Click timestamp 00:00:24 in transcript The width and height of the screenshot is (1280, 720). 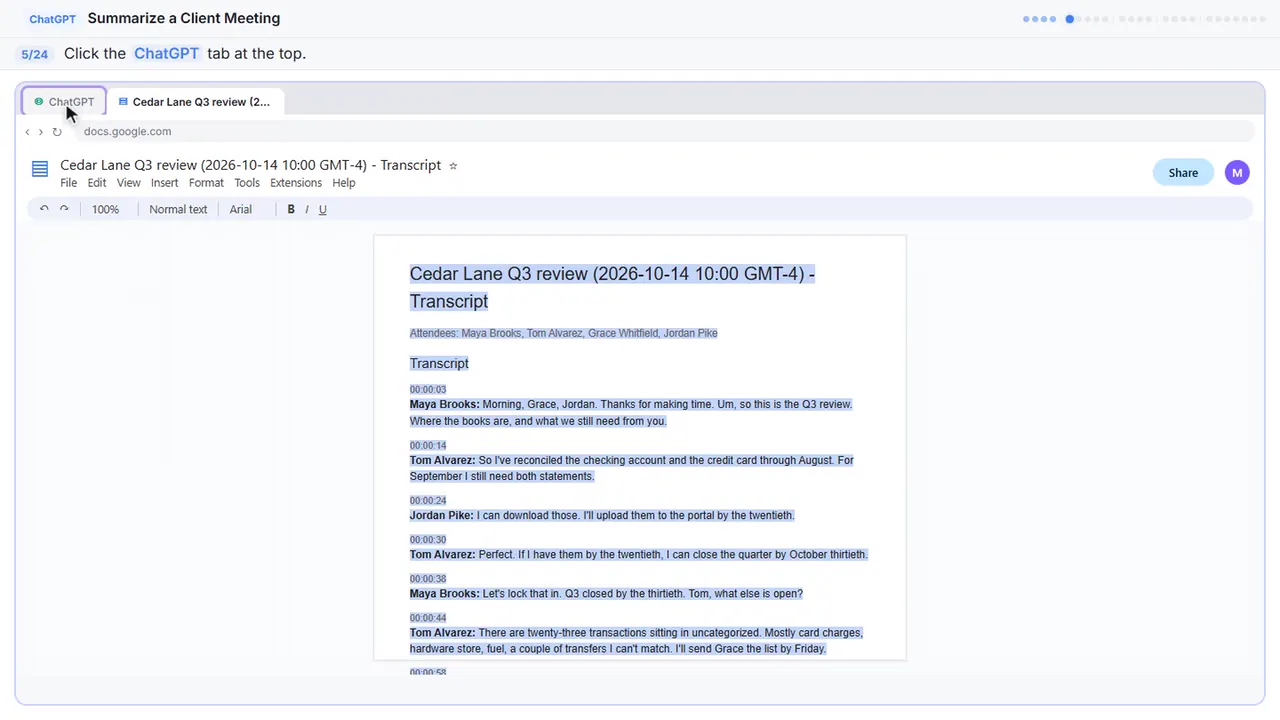pyautogui.click(x=428, y=501)
